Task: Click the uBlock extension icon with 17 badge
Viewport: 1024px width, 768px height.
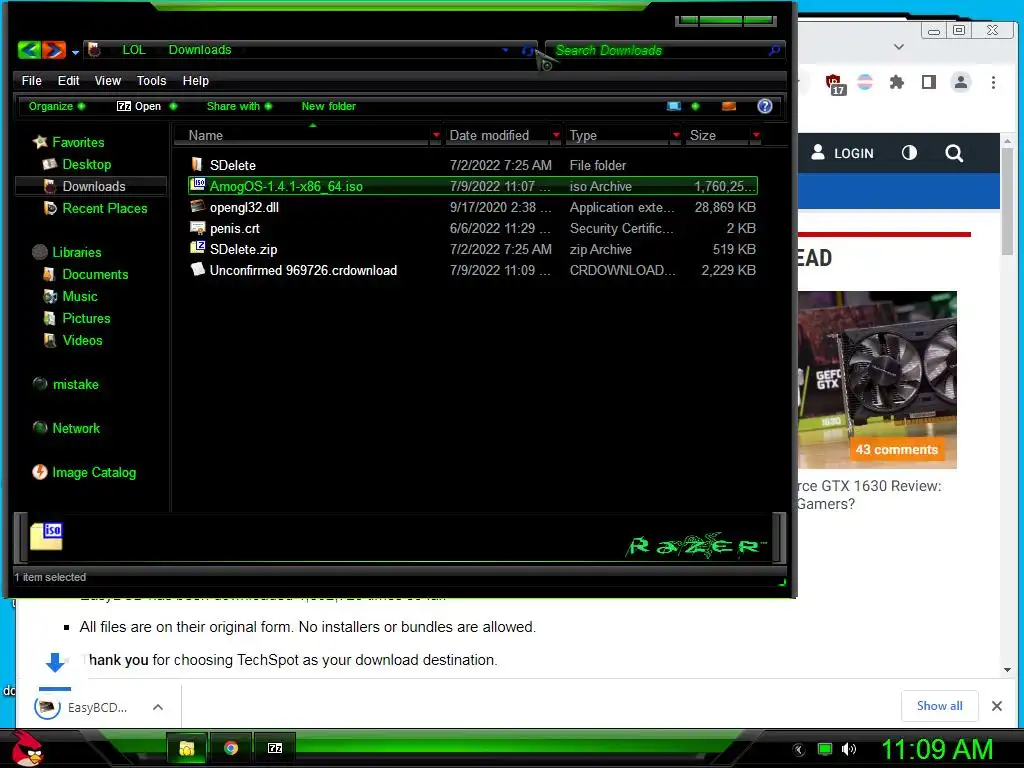Action: click(x=834, y=84)
